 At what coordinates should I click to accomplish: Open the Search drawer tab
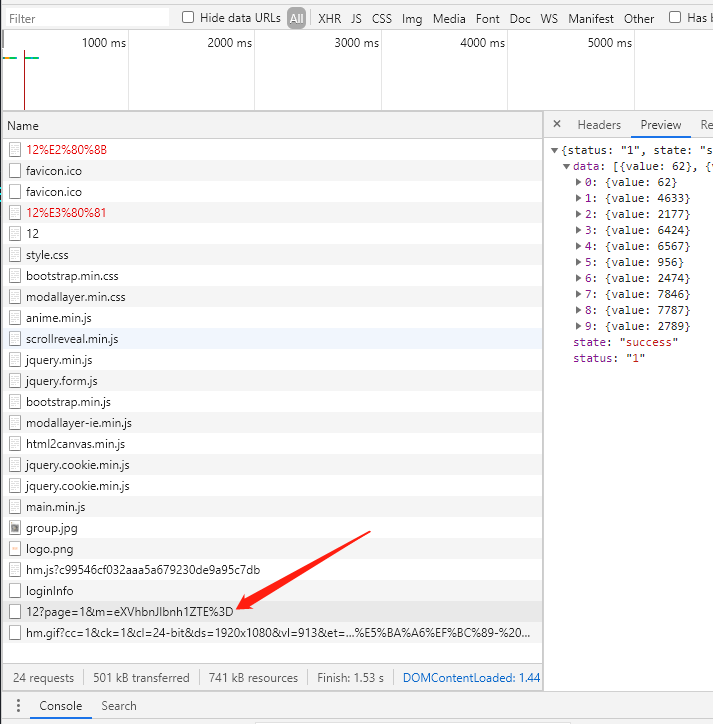pyautogui.click(x=118, y=706)
